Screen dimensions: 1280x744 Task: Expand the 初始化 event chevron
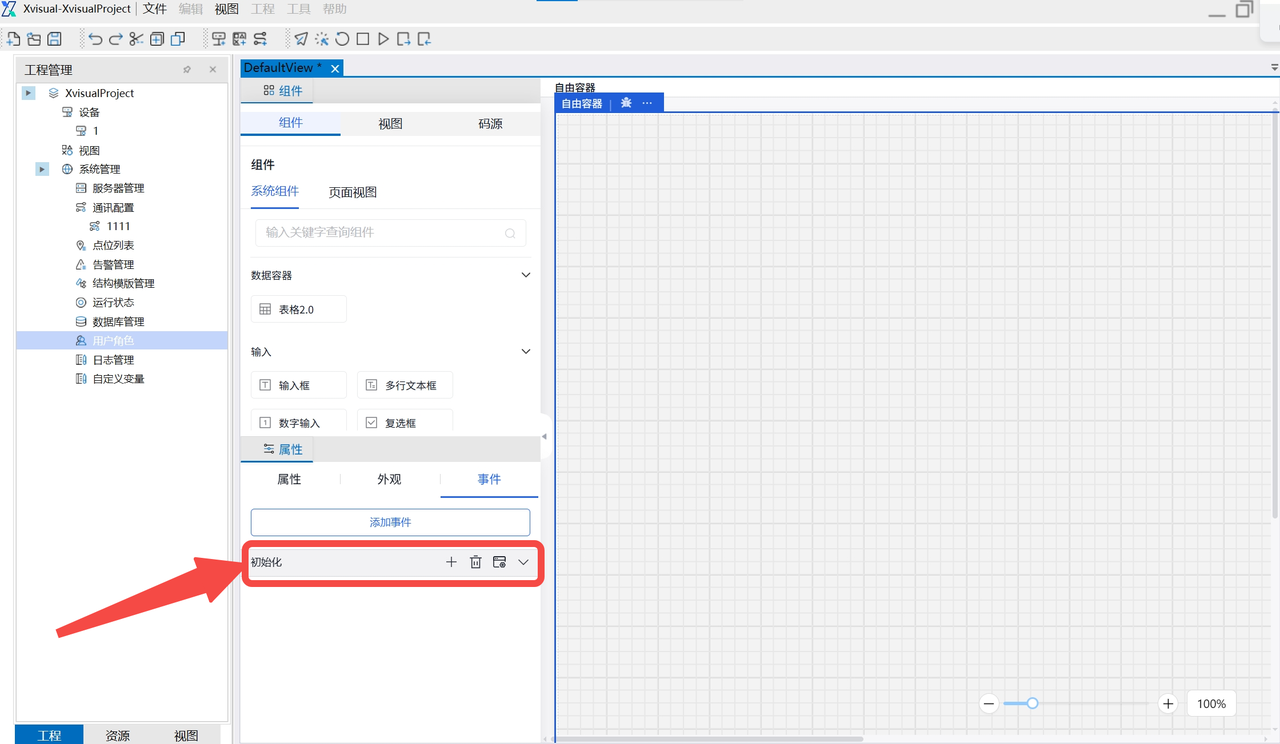click(524, 562)
